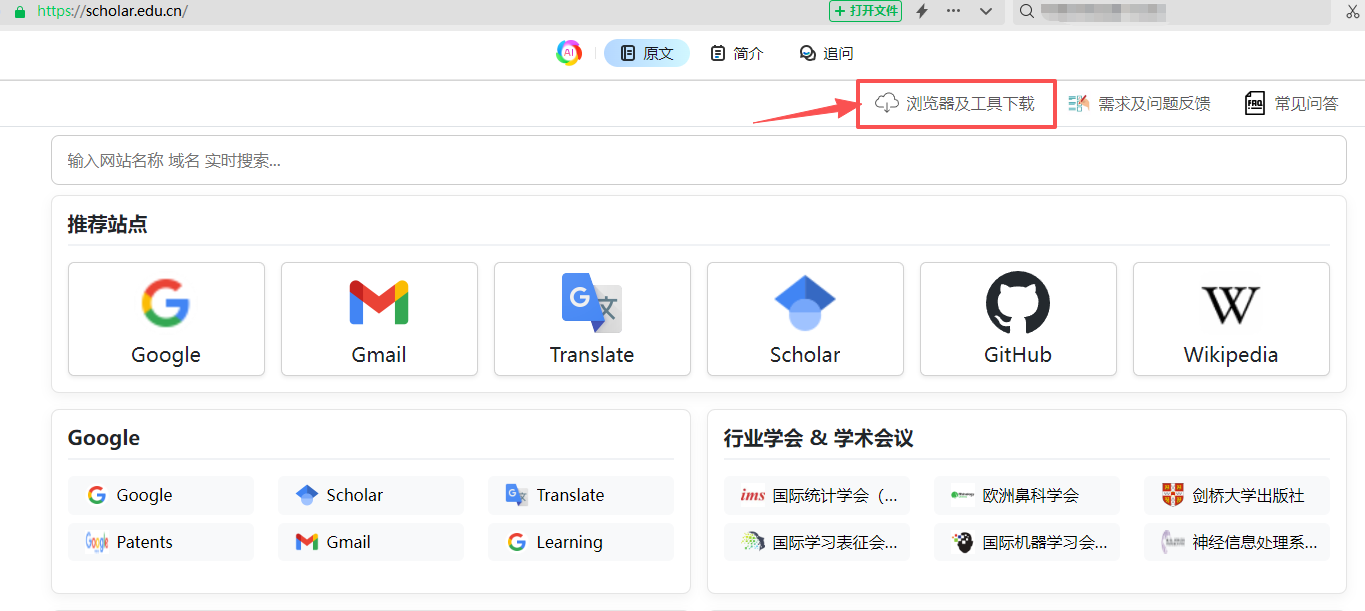Image resolution: width=1365 pixels, height=611 pixels.
Task: Click the Scholar item in Google section
Action: click(x=371, y=495)
